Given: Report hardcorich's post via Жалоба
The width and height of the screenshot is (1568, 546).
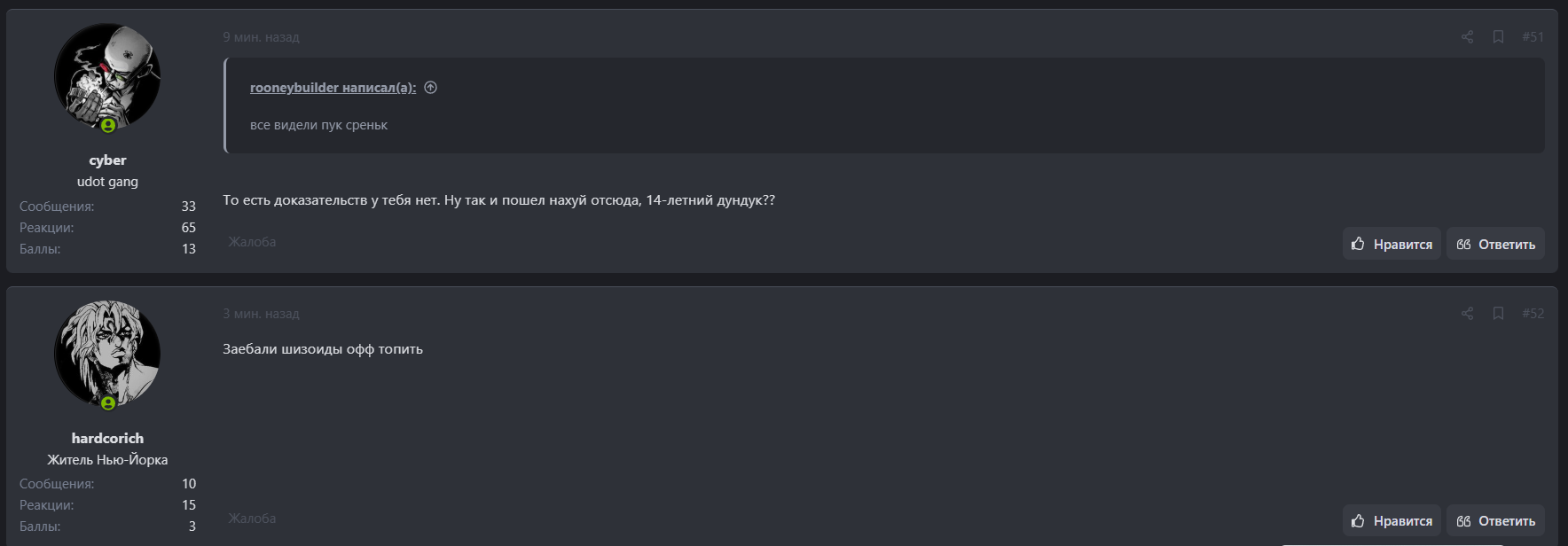Looking at the screenshot, I should (252, 518).
